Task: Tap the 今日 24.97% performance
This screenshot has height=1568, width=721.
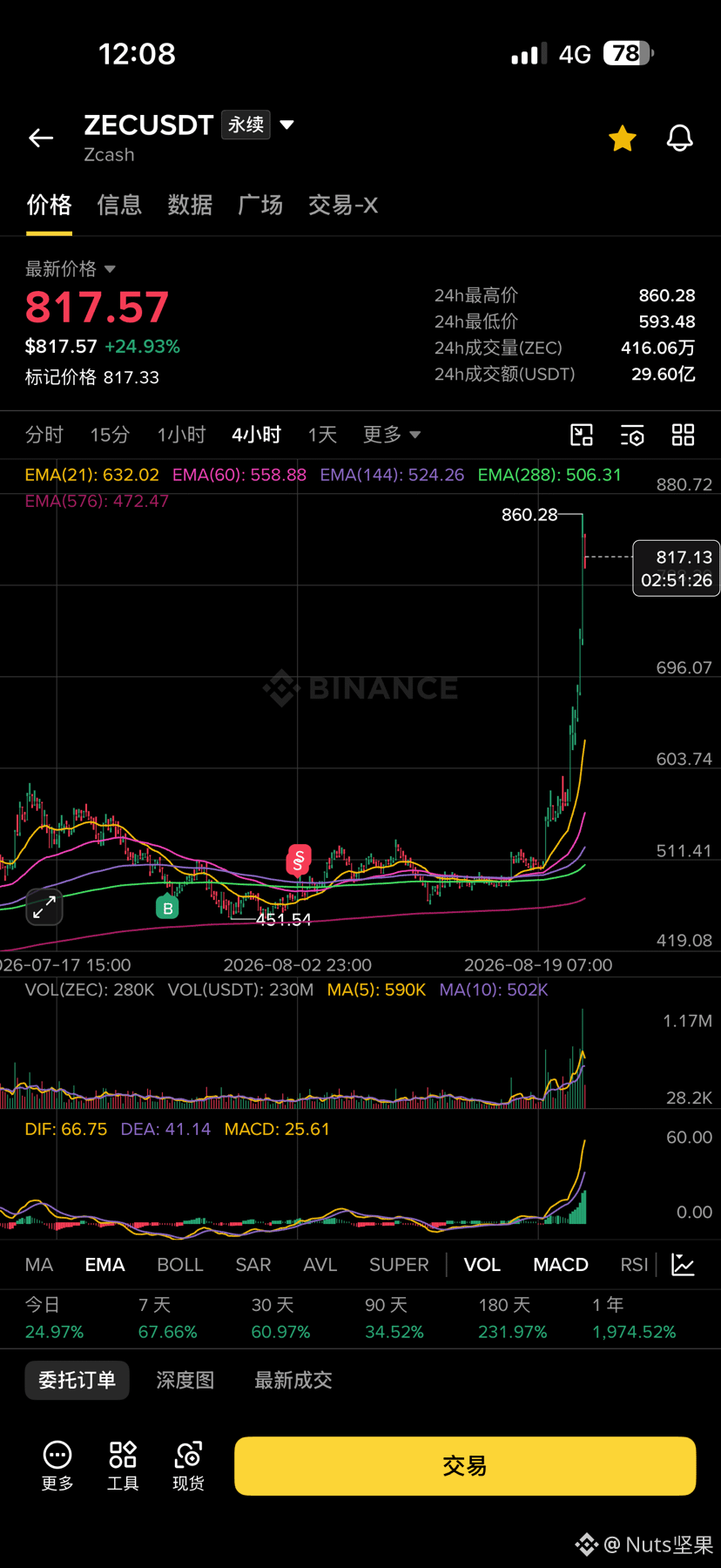Action: (54, 1318)
